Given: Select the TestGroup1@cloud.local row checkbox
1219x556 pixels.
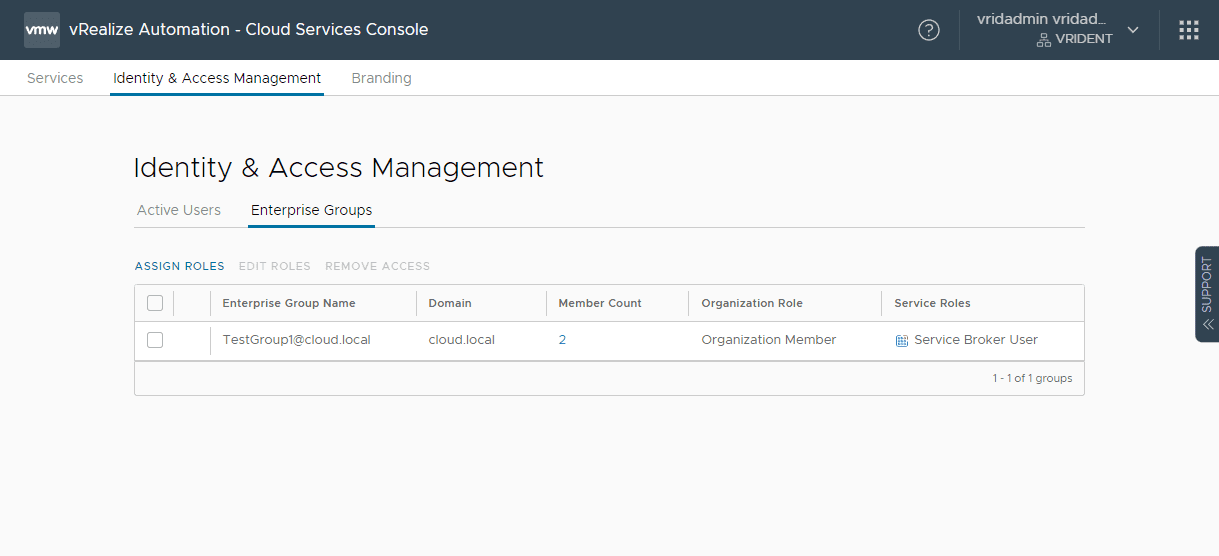Looking at the screenshot, I should tap(155, 340).
